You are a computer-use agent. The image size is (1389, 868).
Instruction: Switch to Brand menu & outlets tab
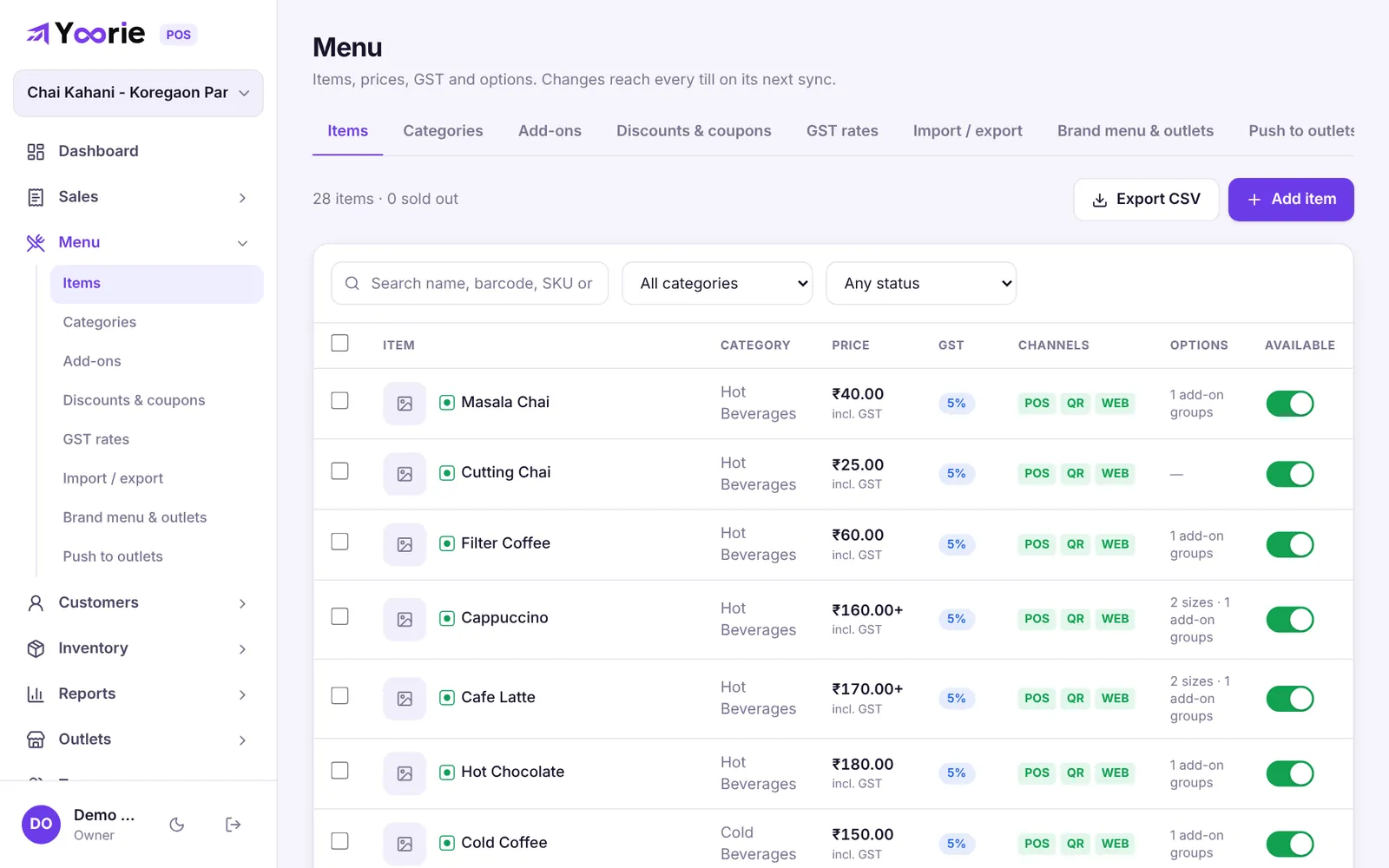pyautogui.click(x=1136, y=131)
